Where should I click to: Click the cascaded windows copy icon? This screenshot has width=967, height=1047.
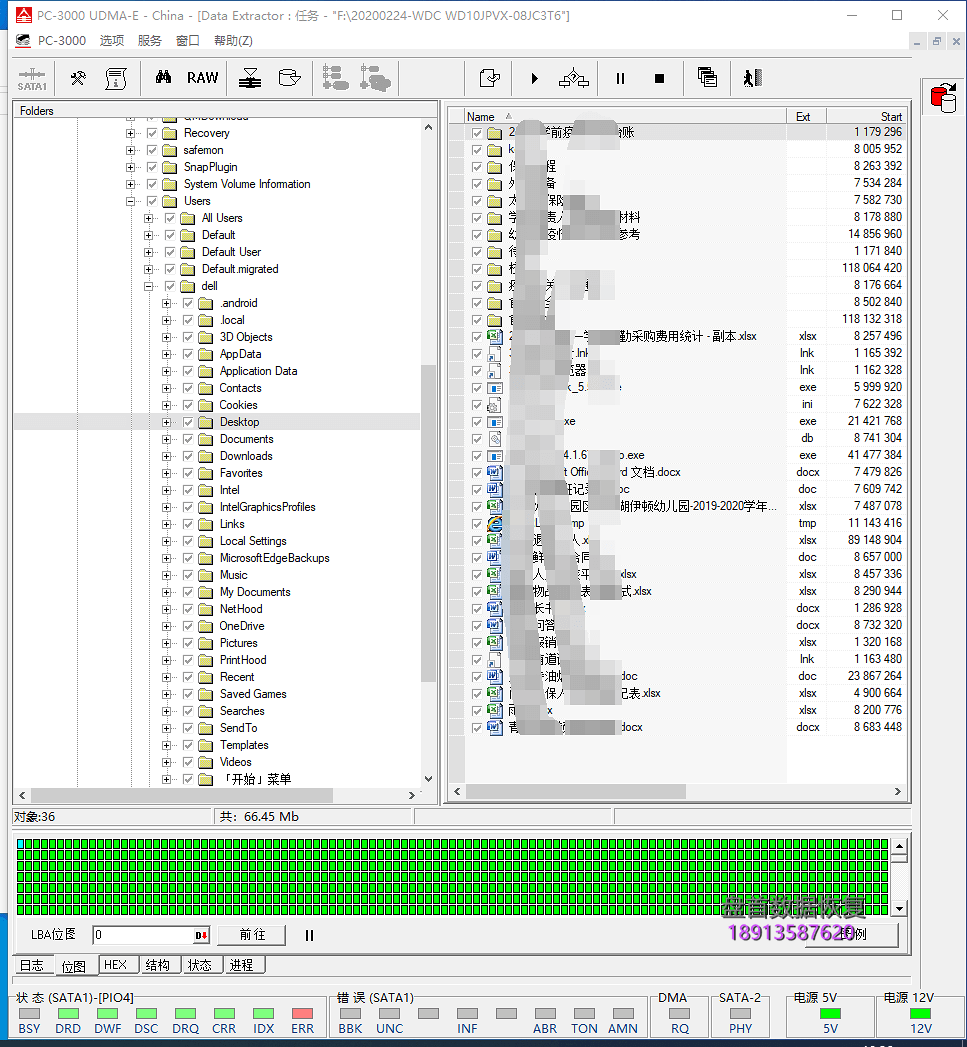[x=707, y=77]
